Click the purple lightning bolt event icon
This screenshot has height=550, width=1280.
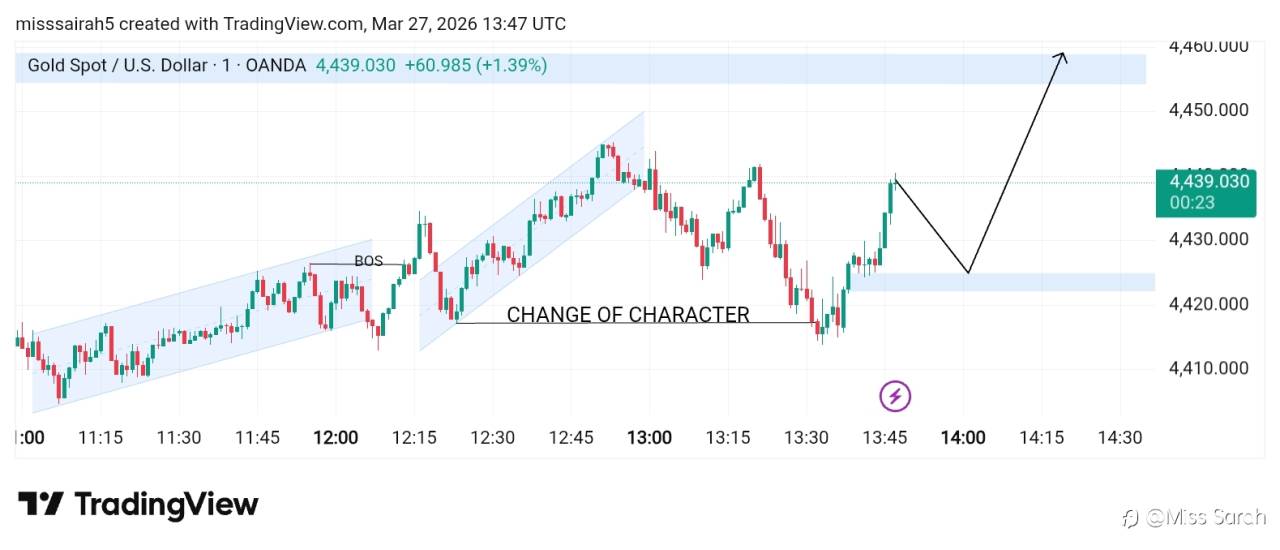pos(895,397)
